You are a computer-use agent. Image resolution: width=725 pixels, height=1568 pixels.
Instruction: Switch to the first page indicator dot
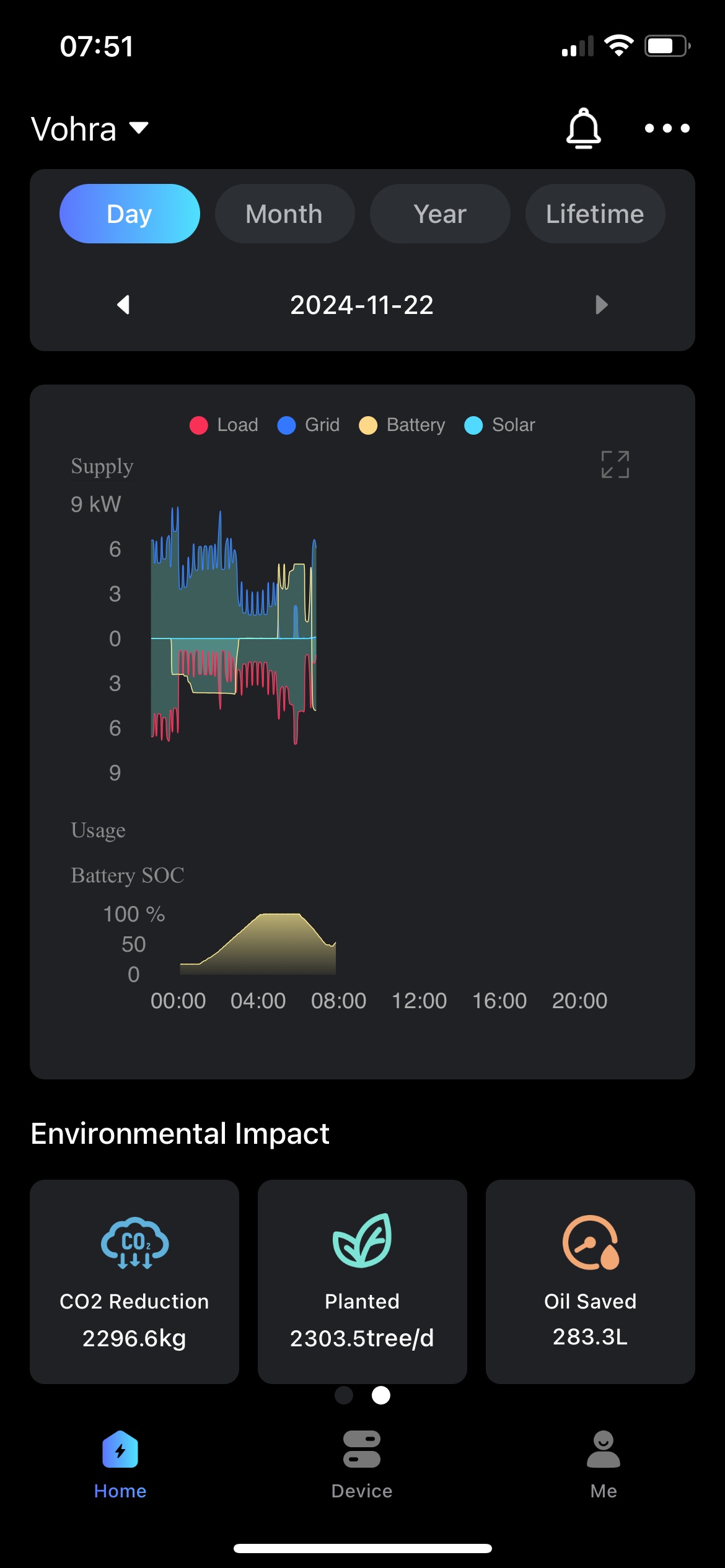(x=344, y=1395)
